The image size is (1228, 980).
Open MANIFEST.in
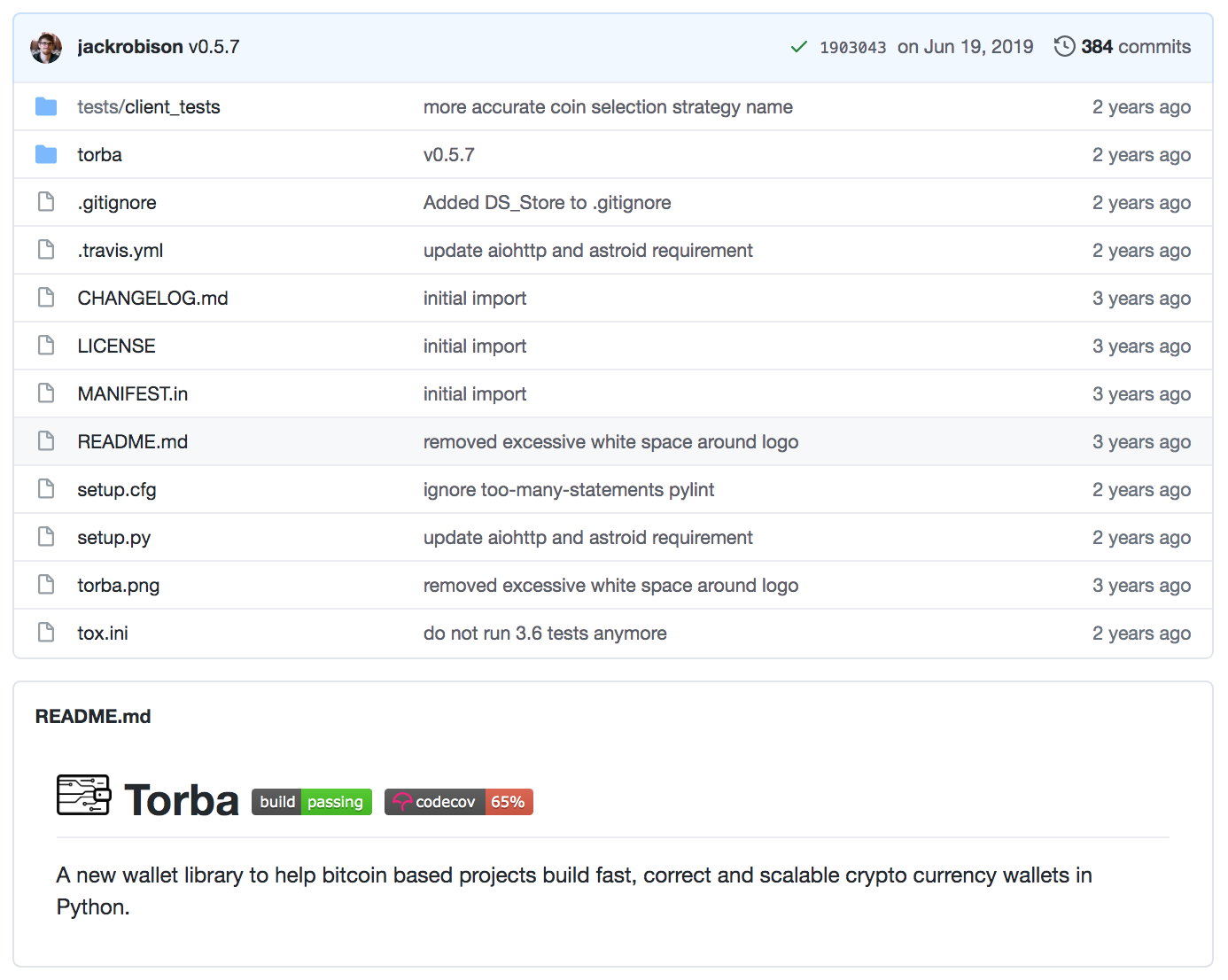pos(133,394)
